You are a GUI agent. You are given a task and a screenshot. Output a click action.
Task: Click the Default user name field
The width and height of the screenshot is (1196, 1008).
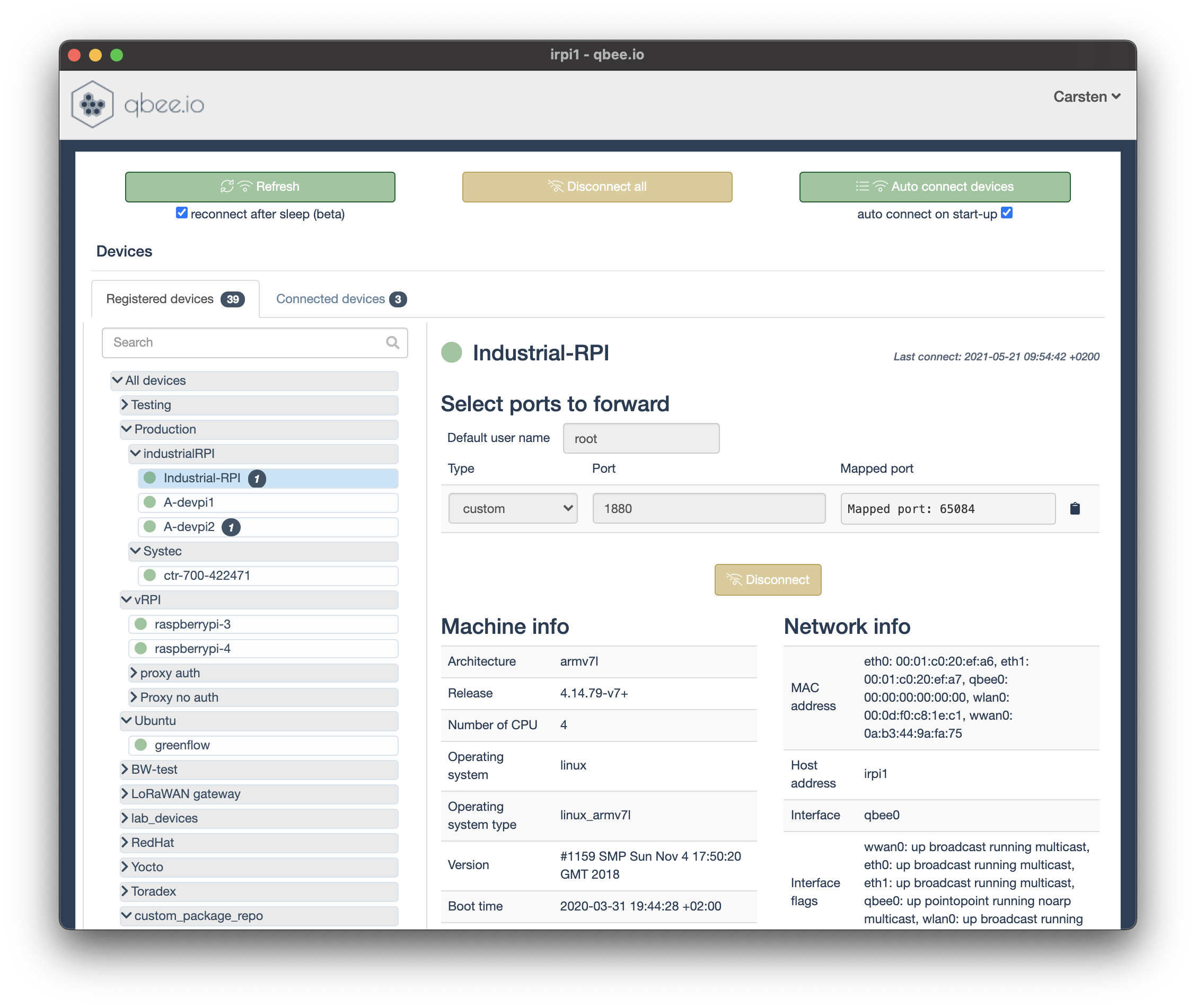point(641,438)
